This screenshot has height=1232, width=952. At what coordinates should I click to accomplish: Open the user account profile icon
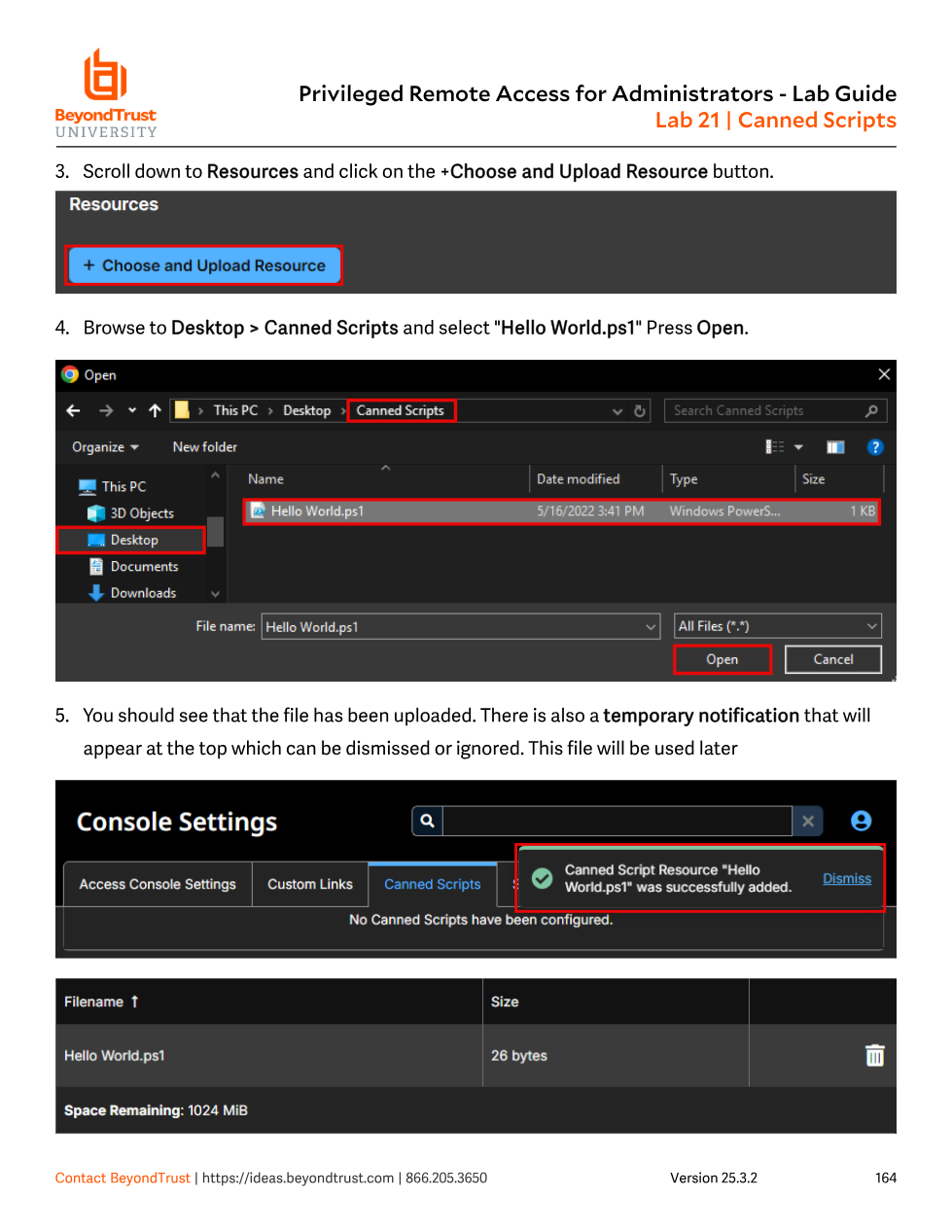coord(861,821)
